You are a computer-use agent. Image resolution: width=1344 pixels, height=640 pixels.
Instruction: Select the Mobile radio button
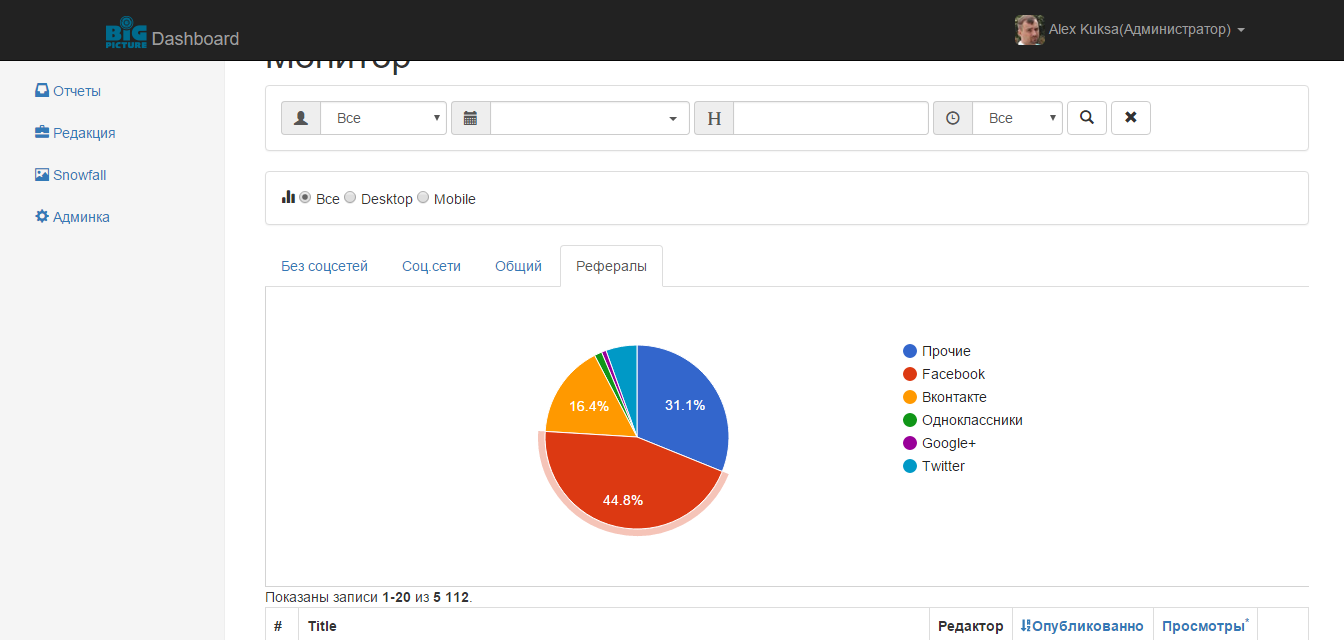(x=423, y=197)
